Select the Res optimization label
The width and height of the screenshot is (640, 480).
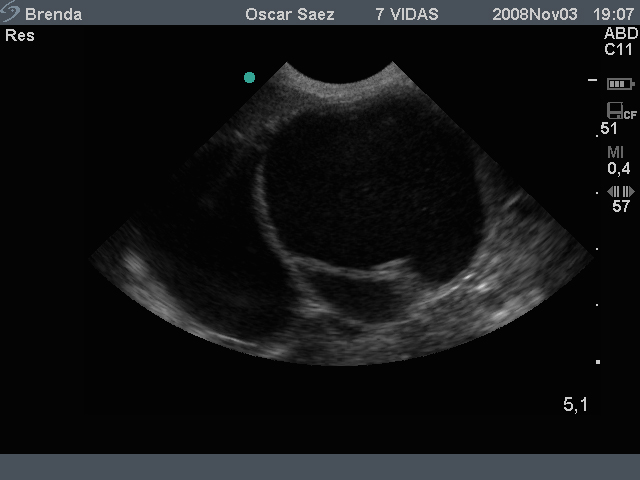(x=20, y=36)
